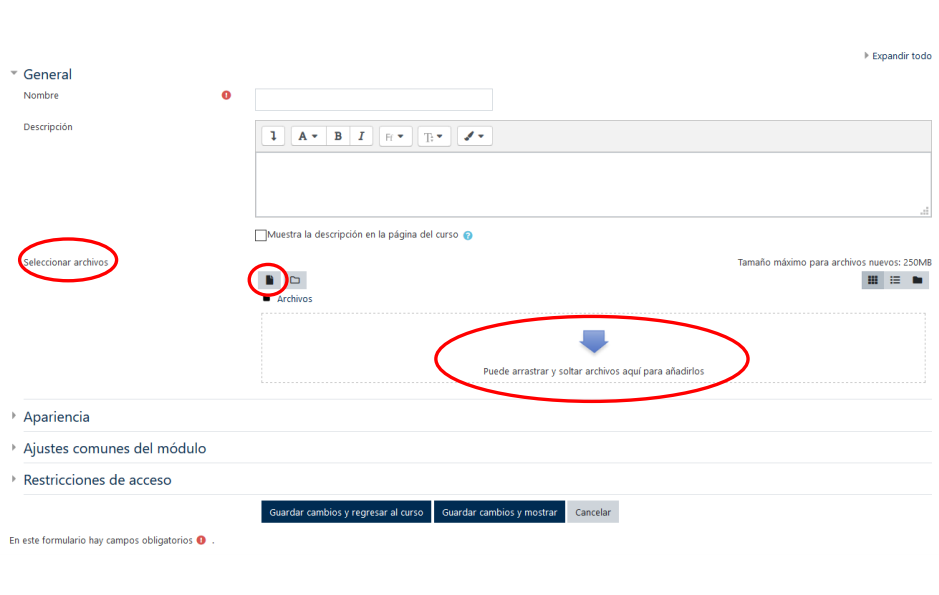Click the Expandir todo link
The width and height of the screenshot is (939, 595).
900,56
